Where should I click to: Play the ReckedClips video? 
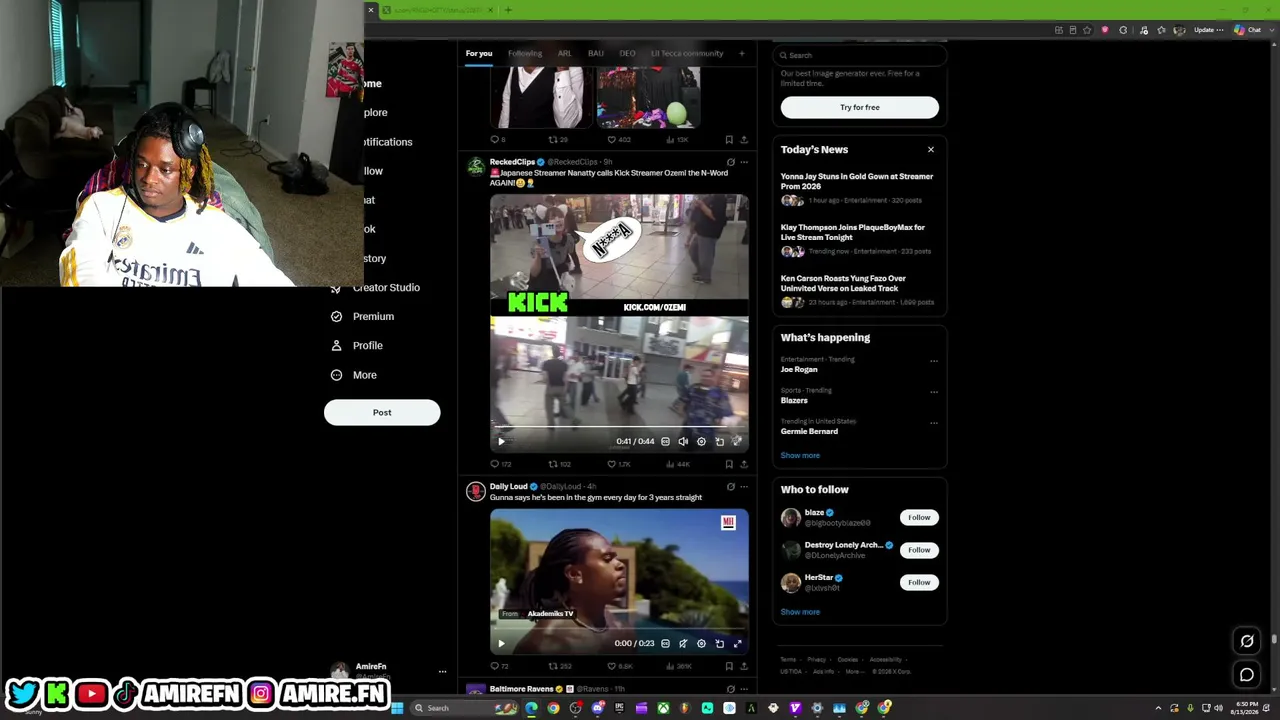[502, 441]
